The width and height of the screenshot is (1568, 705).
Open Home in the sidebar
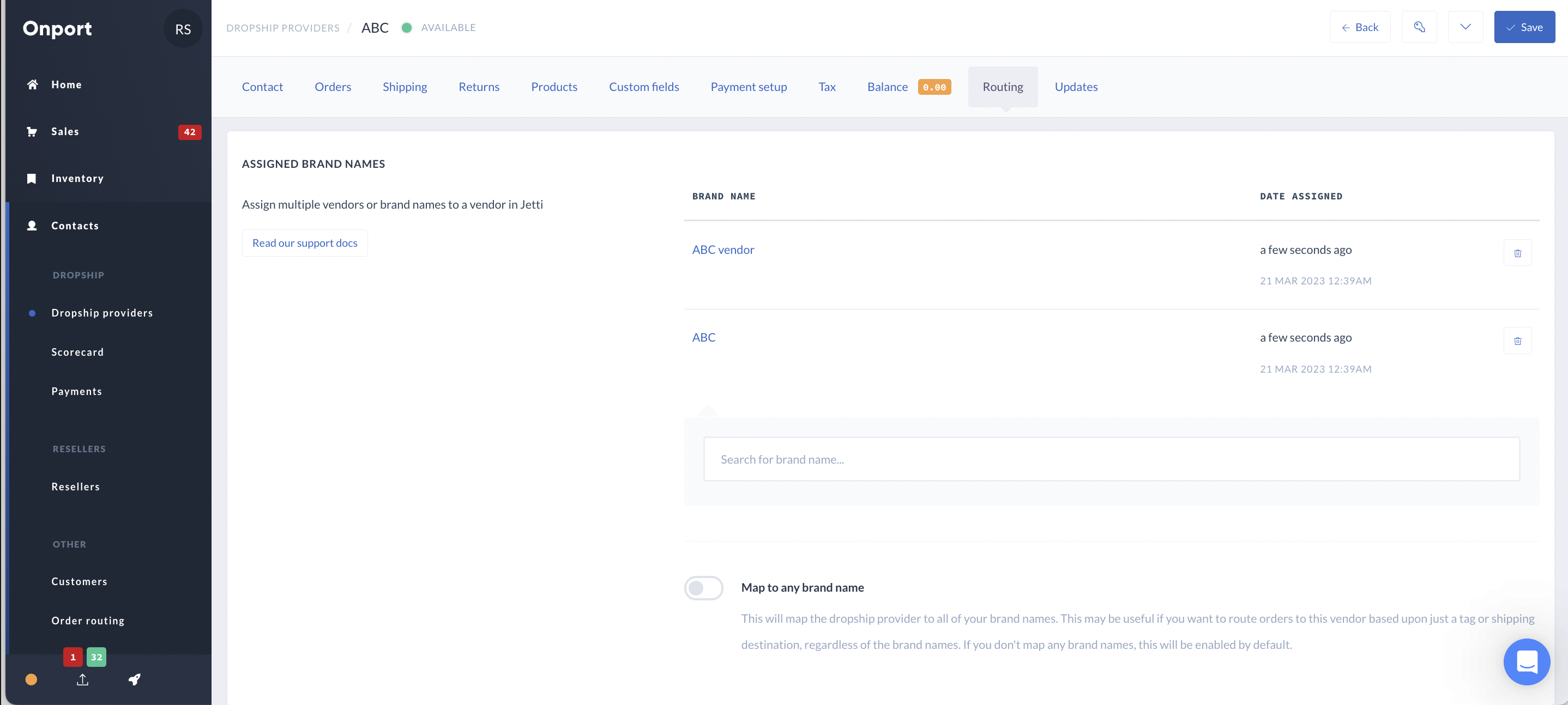(67, 84)
